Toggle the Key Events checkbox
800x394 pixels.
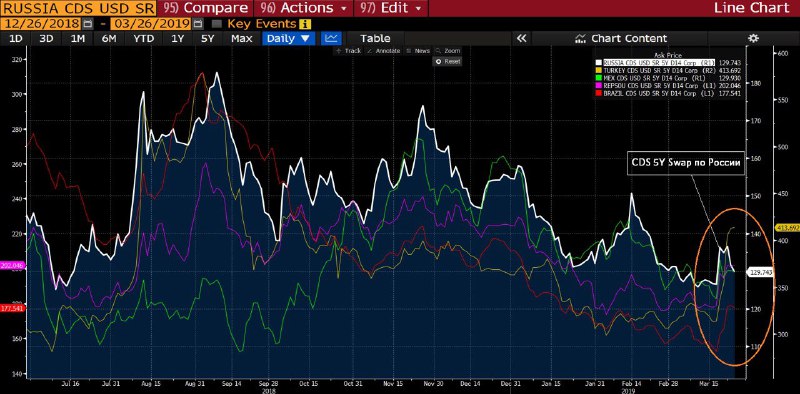(x=216, y=24)
